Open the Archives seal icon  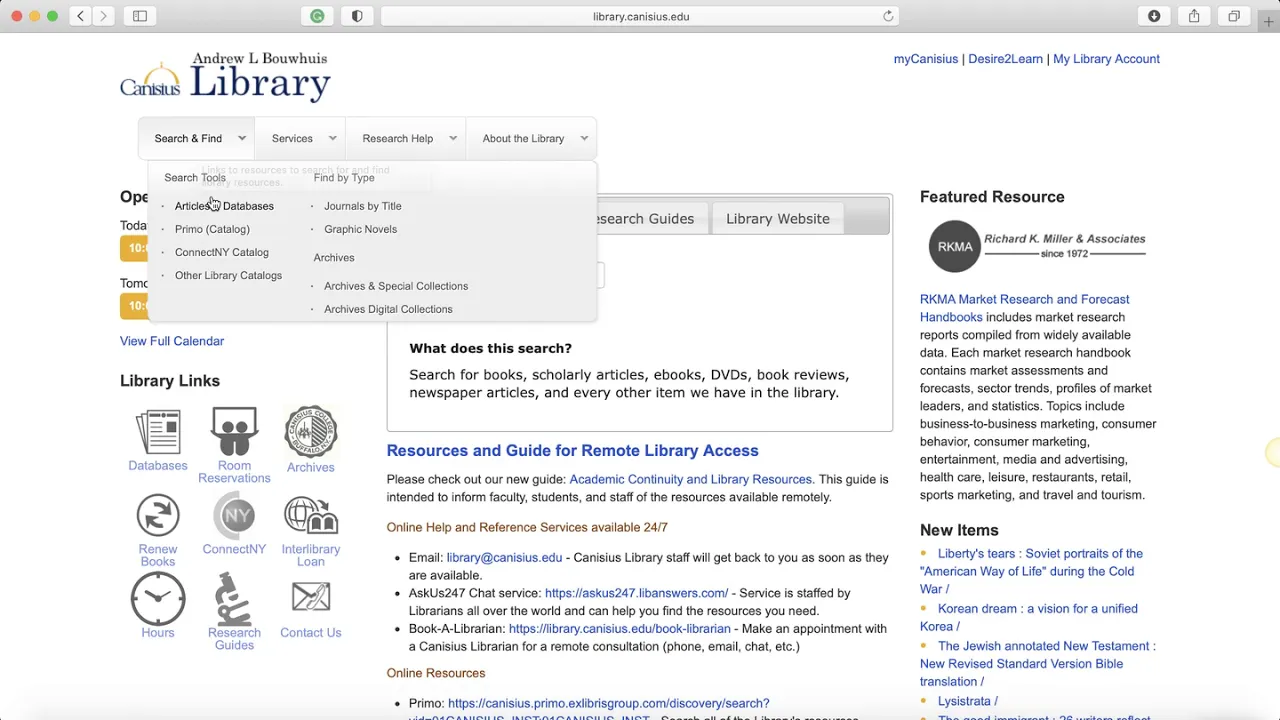311,432
